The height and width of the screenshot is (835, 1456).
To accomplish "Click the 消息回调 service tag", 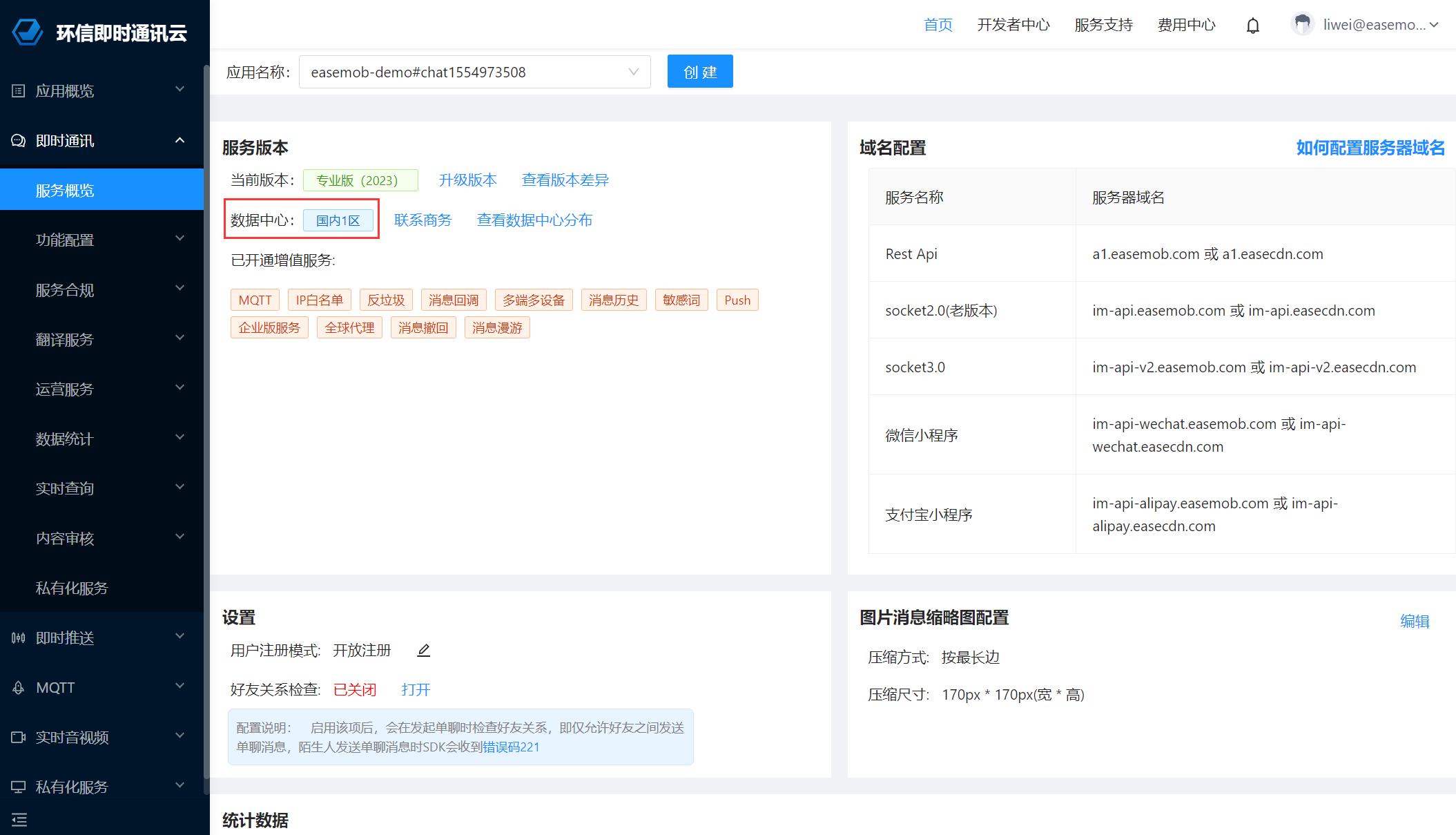I will pos(454,300).
